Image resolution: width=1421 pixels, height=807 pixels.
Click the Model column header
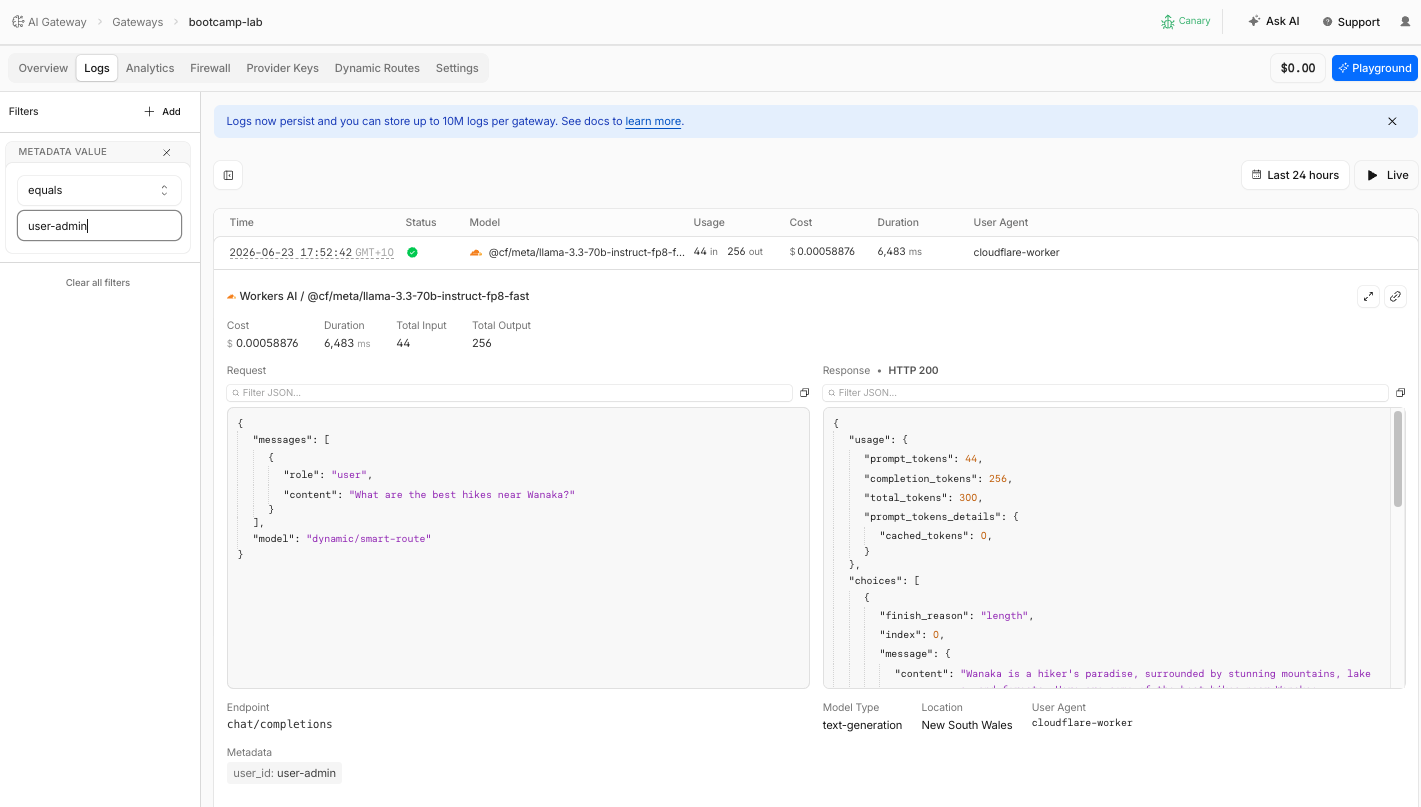pyautogui.click(x=484, y=222)
